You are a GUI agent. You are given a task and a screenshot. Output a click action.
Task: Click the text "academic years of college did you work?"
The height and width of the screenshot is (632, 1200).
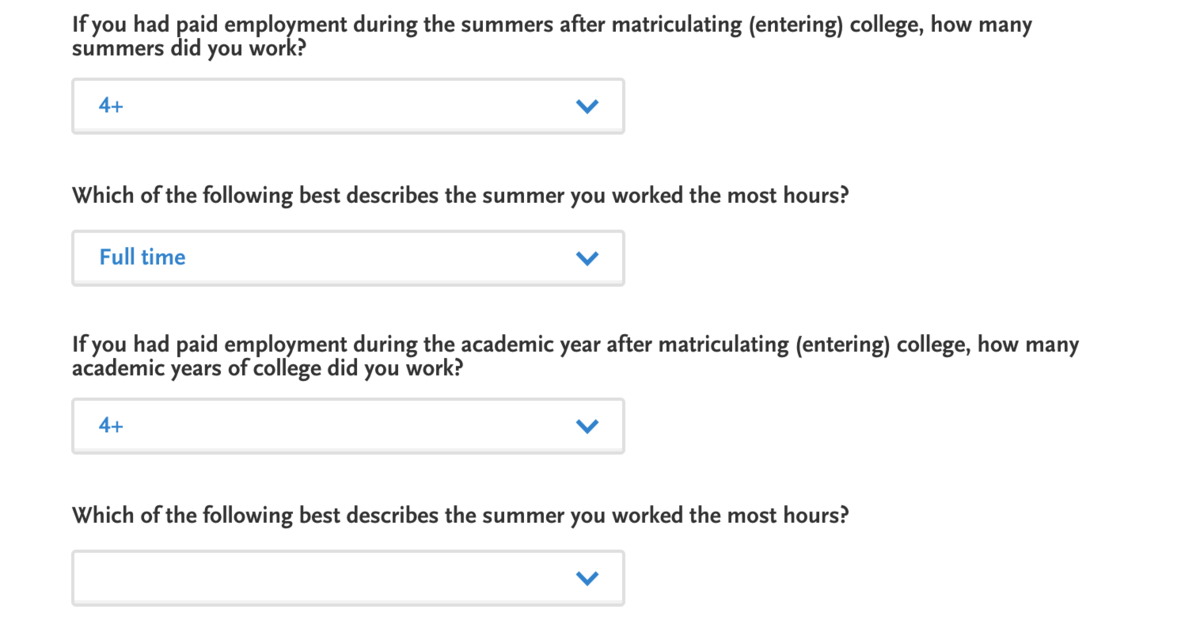pos(267,369)
